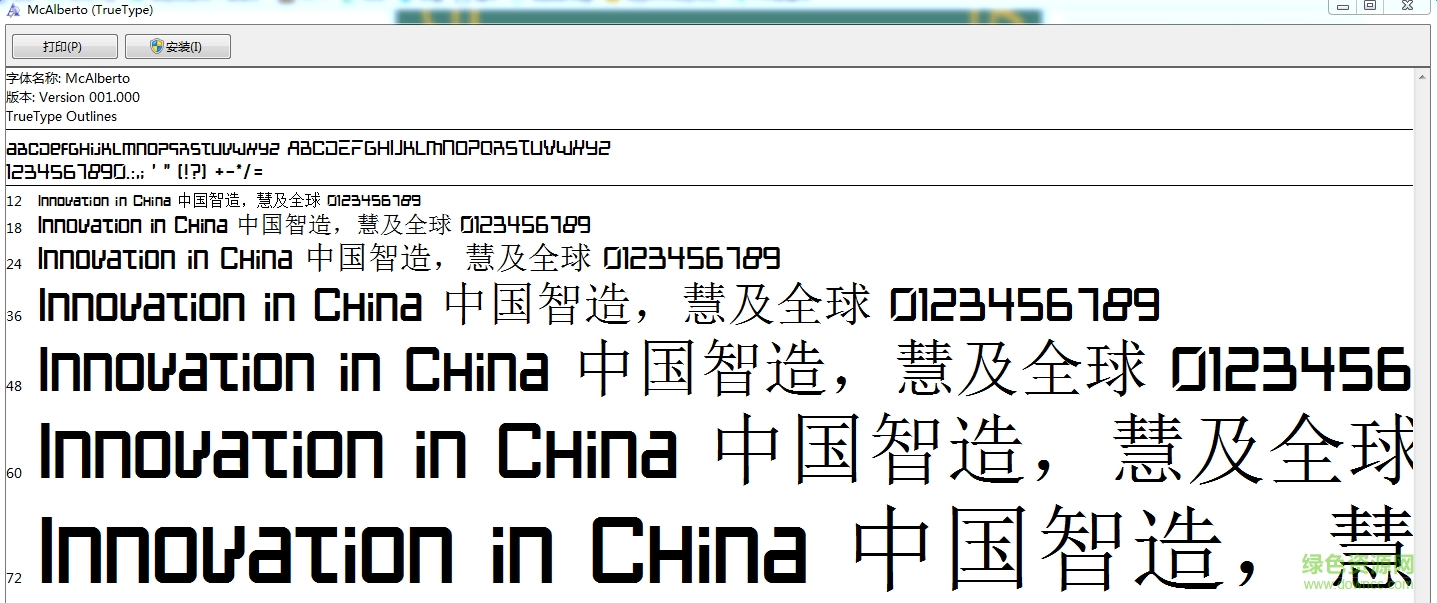Image resolution: width=1437 pixels, height=603 pixels.
Task: Click the 安装(I) install button
Action: click(178, 46)
